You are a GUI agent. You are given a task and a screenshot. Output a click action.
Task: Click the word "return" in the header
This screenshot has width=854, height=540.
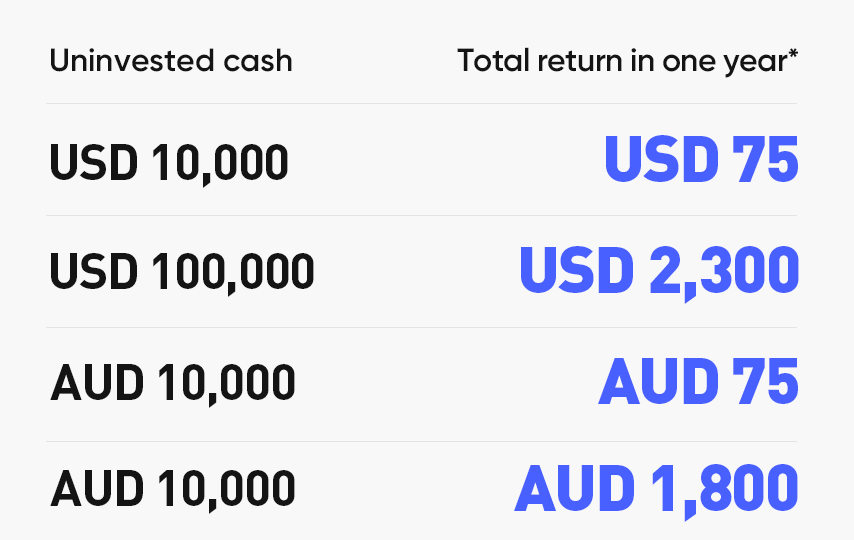pyautogui.click(x=566, y=61)
